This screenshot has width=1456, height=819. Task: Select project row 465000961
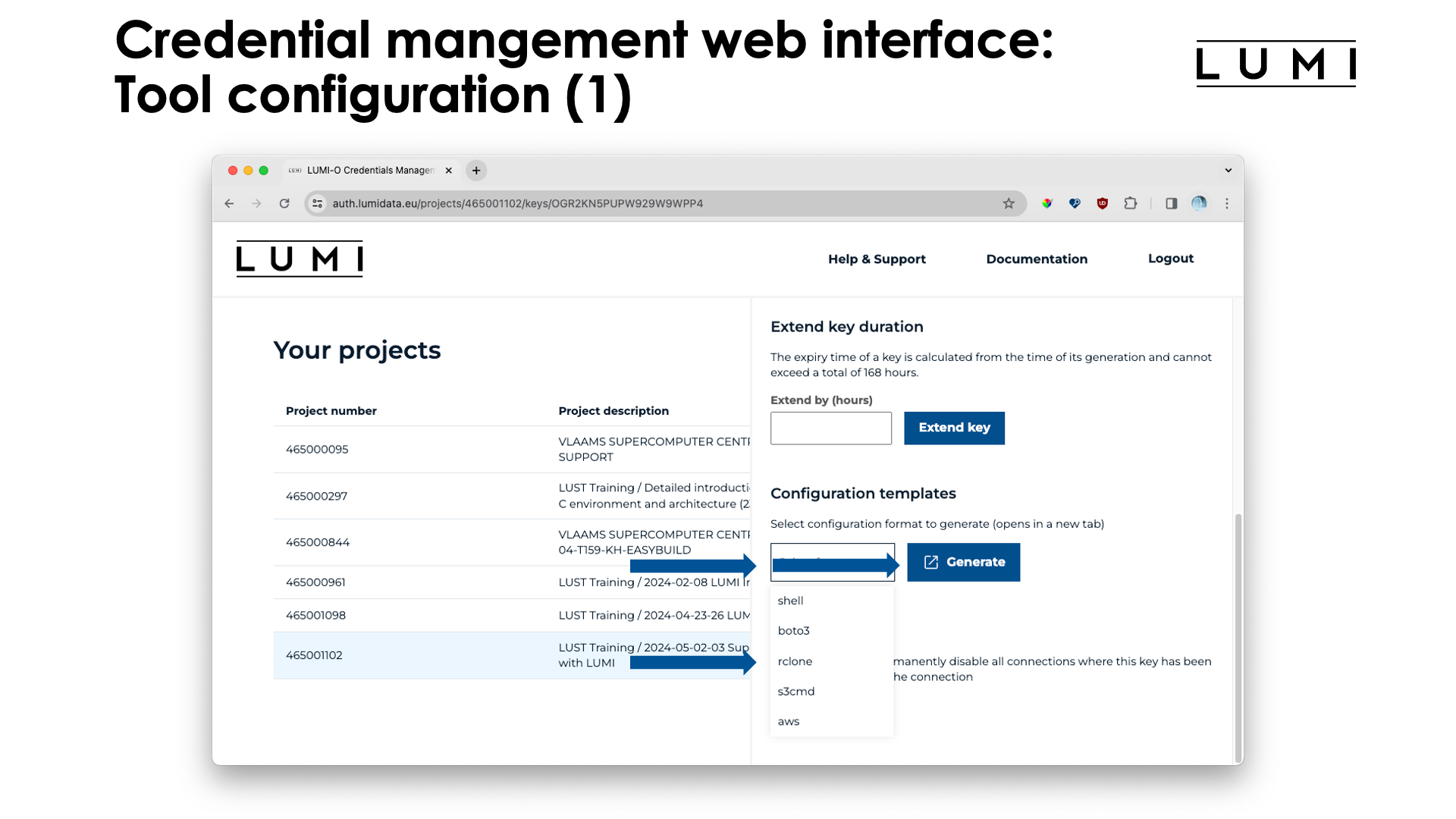(512, 582)
